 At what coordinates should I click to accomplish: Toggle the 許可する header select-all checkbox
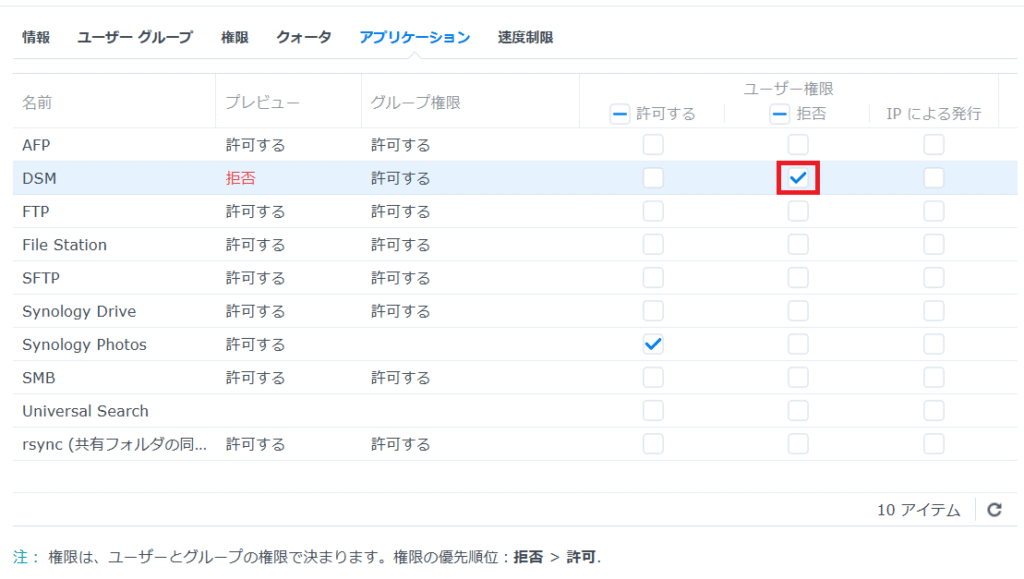coord(619,114)
